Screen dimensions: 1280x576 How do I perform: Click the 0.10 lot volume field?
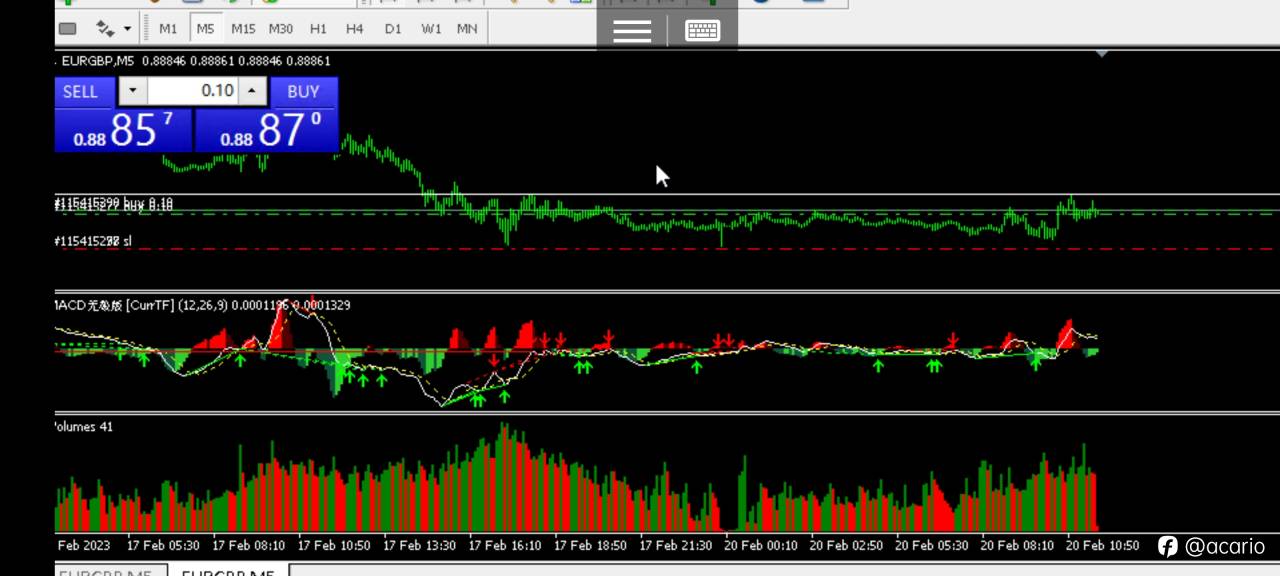pyautogui.click(x=192, y=91)
